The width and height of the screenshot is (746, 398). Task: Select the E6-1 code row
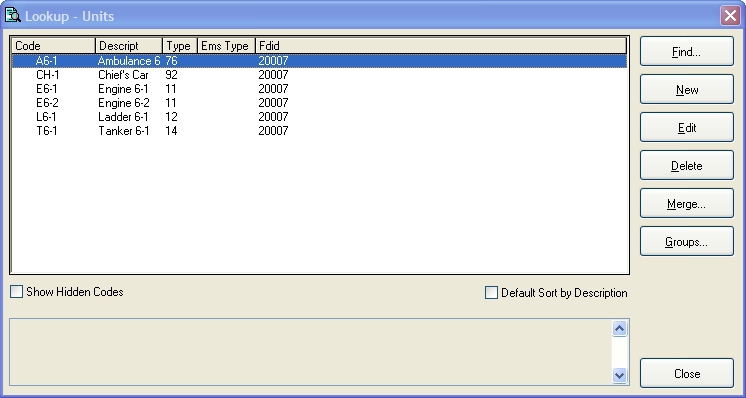pyautogui.click(x=319, y=89)
